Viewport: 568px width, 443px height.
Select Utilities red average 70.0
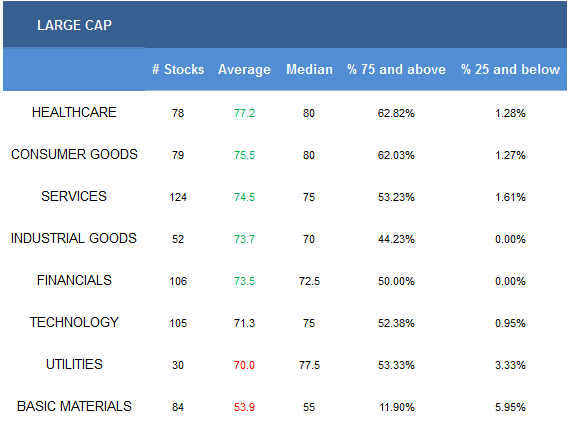[x=245, y=365]
